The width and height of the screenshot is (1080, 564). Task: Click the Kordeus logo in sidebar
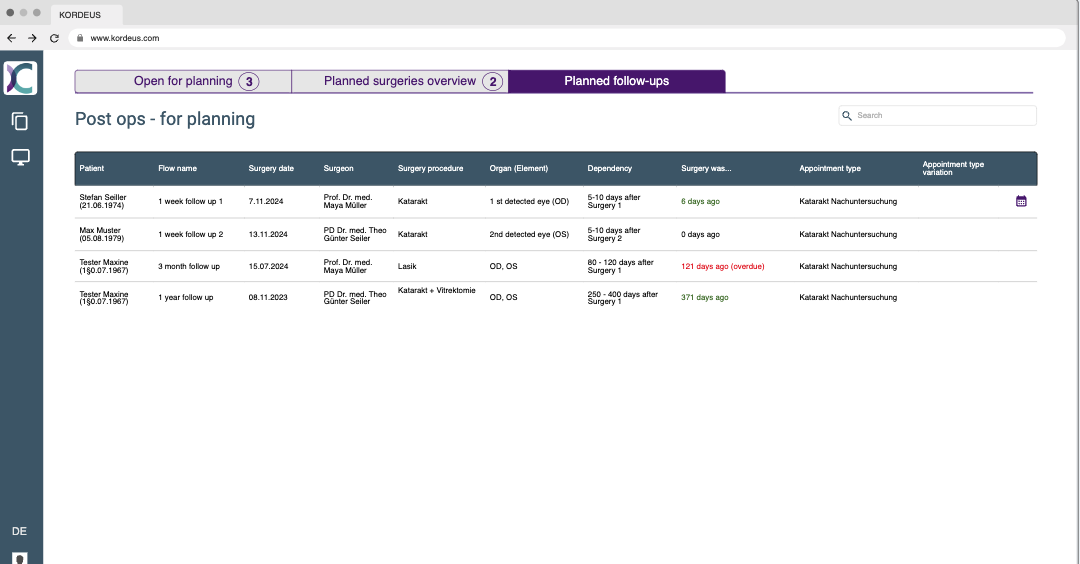pos(20,78)
